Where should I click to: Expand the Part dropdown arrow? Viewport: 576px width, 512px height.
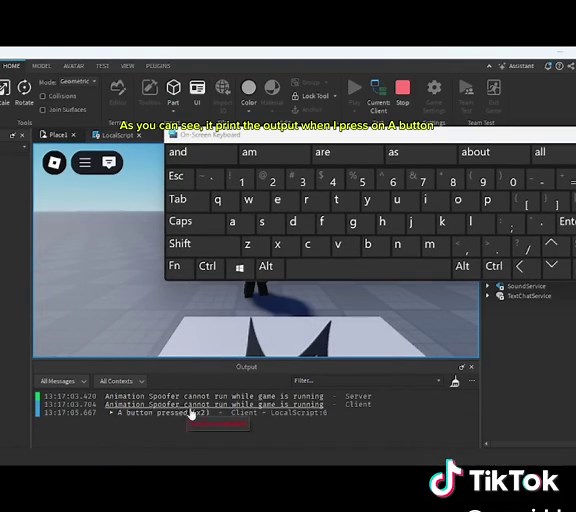click(173, 111)
